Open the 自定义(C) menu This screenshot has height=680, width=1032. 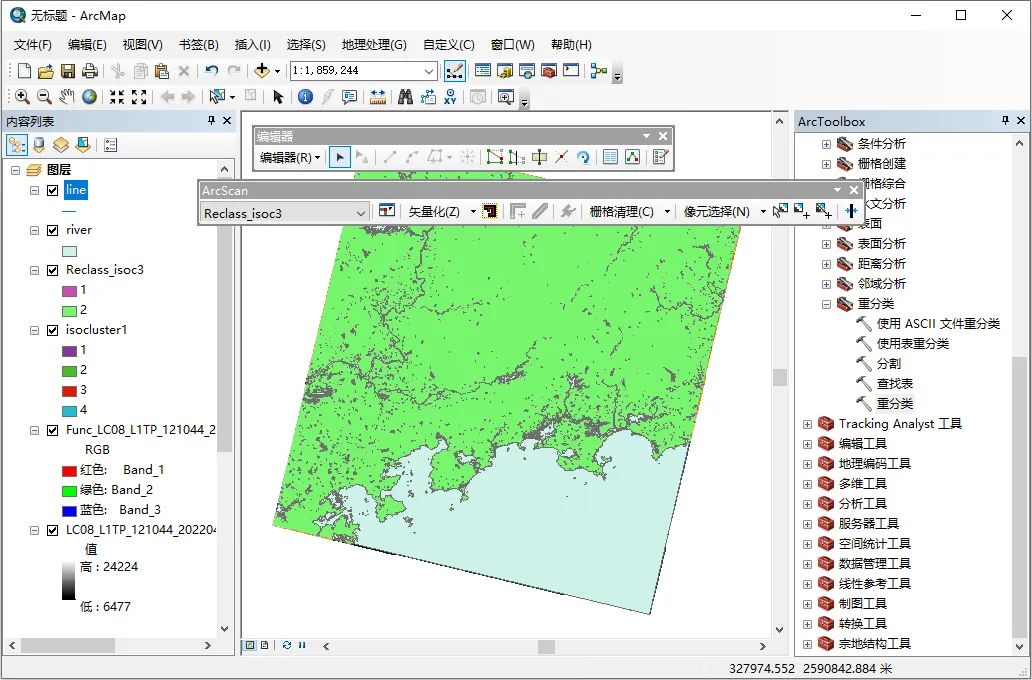[x=448, y=45]
